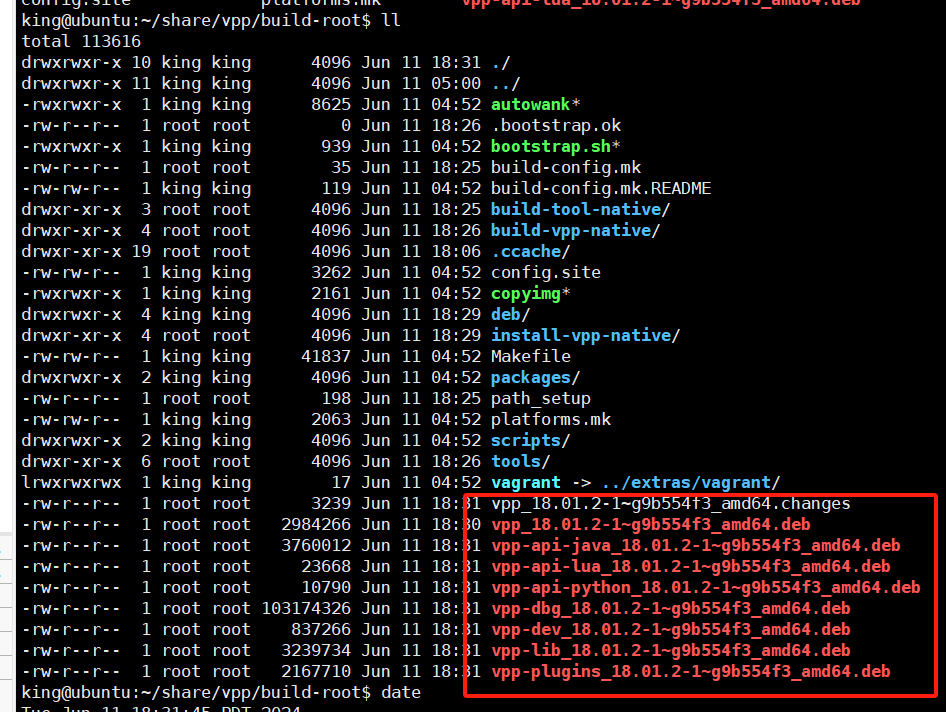Click the vpp-api-lua deb package in the listing

click(691, 567)
